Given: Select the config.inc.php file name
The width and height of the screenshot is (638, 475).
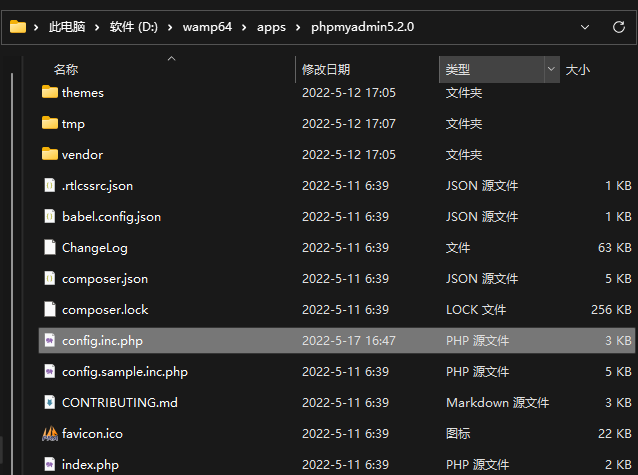Looking at the screenshot, I should coord(102,341).
